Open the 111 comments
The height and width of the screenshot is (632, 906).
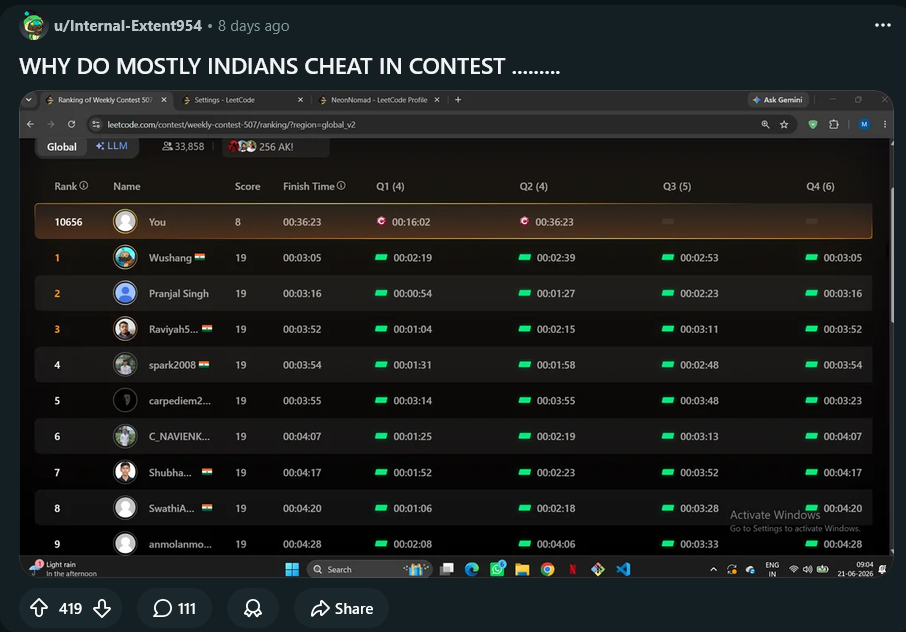pyautogui.click(x=174, y=608)
